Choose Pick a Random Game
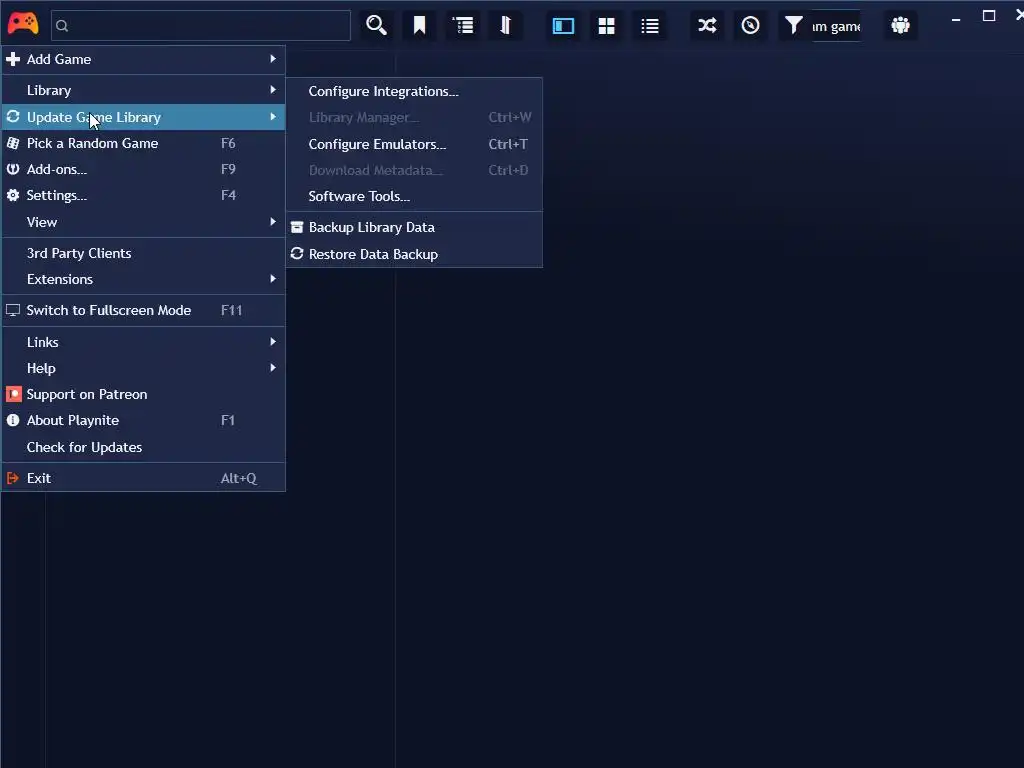The width and height of the screenshot is (1024, 768). (143, 143)
